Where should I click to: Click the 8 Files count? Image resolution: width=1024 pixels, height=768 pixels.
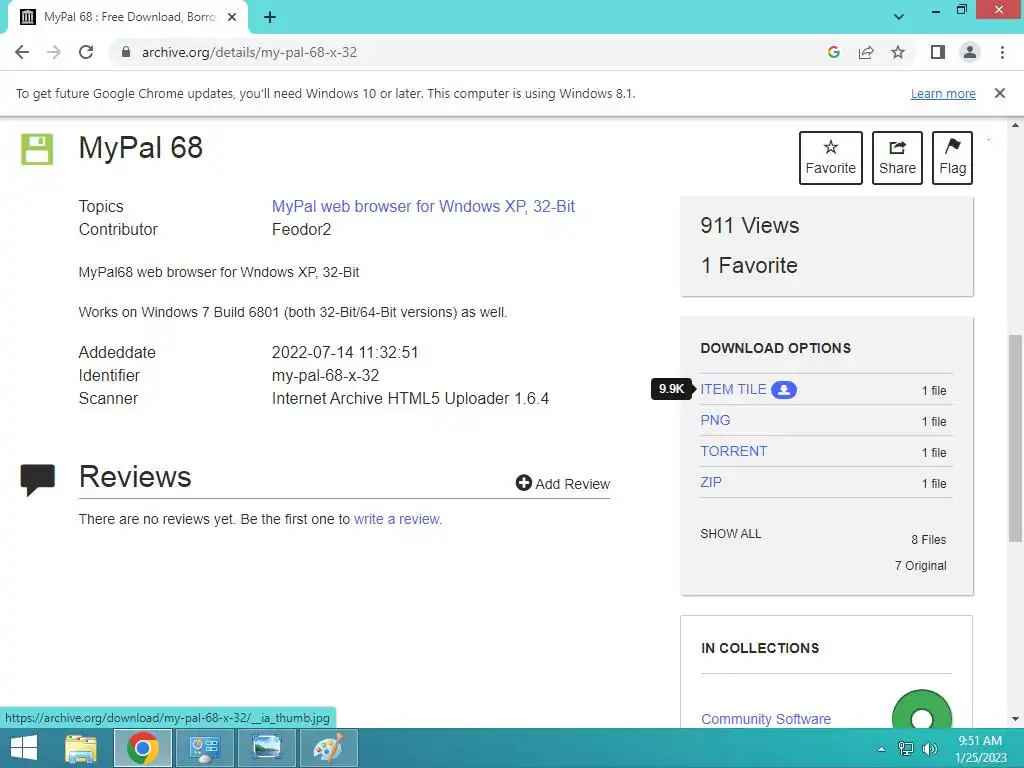coord(929,539)
